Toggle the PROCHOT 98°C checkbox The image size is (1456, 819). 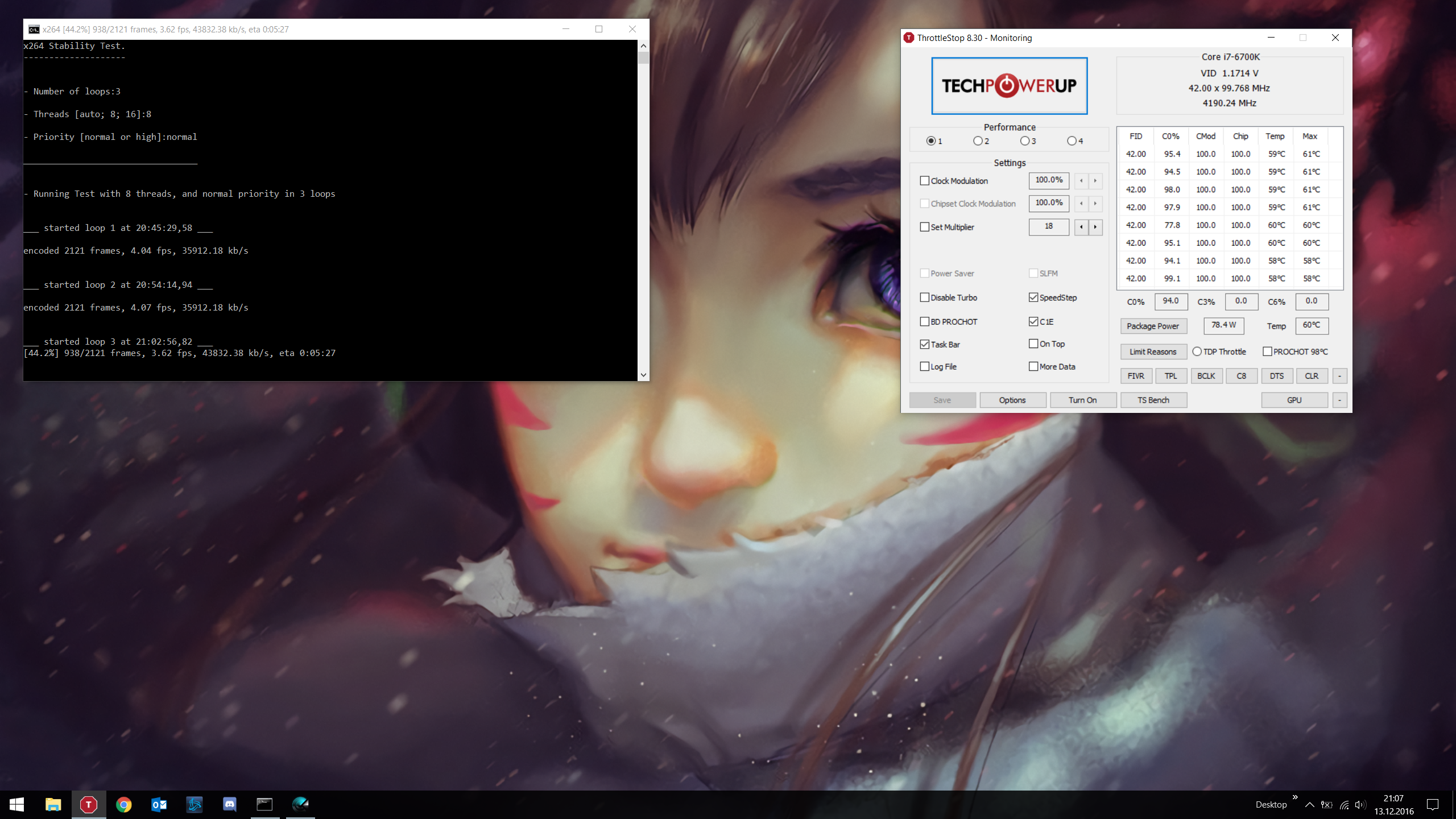tap(1267, 351)
